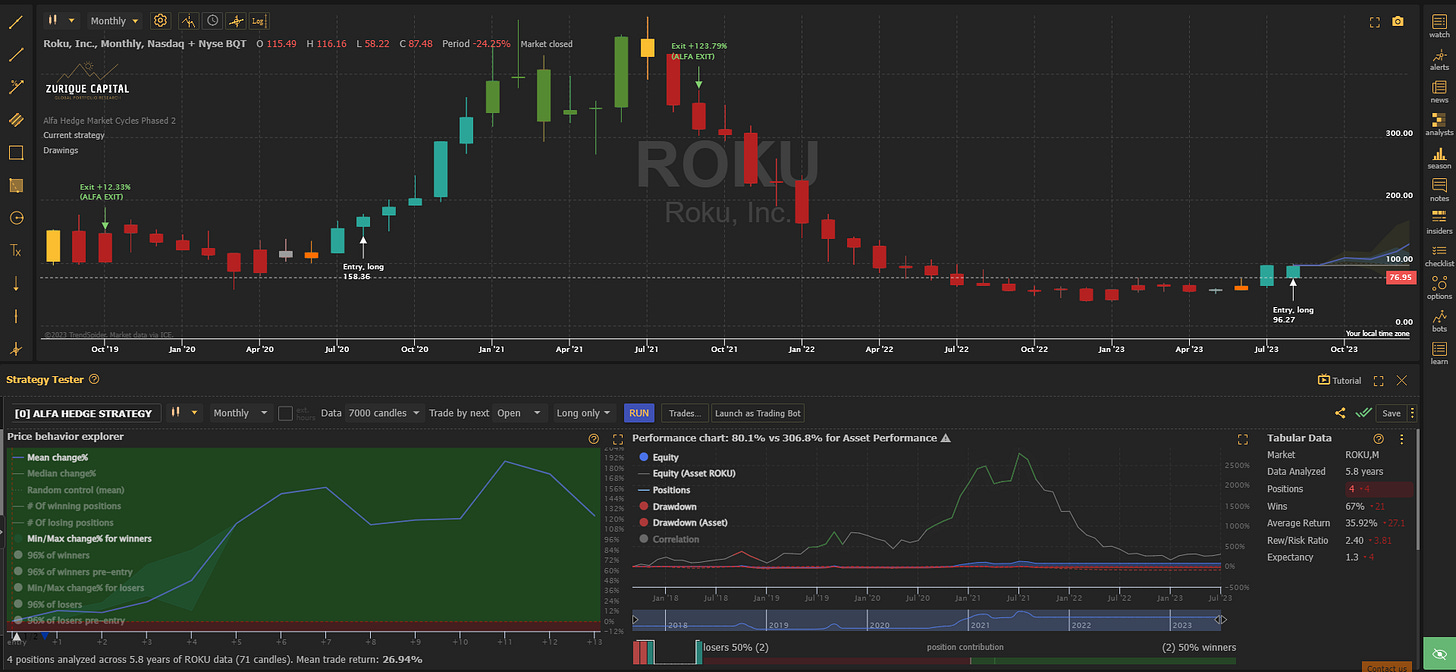Expand main chart to fullscreen
1456x672 pixels.
1374,22
